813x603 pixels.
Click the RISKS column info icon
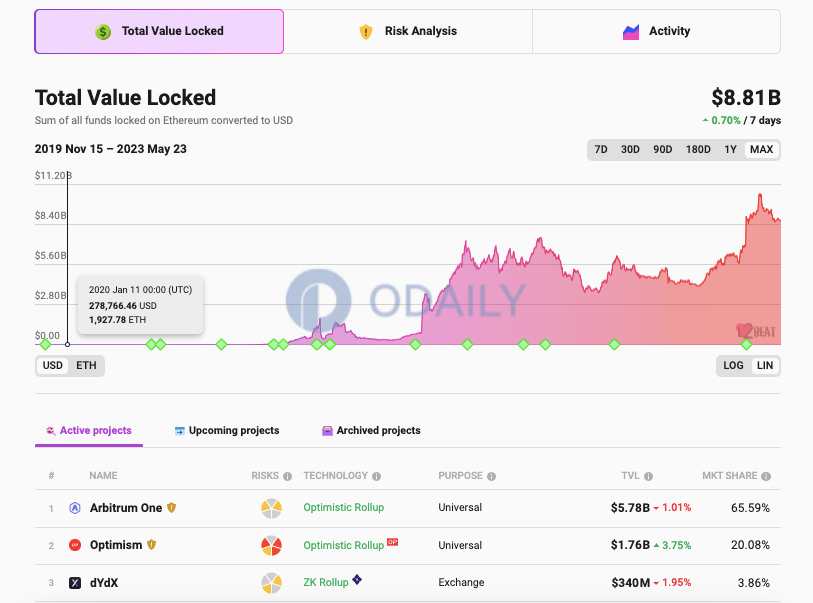point(287,476)
